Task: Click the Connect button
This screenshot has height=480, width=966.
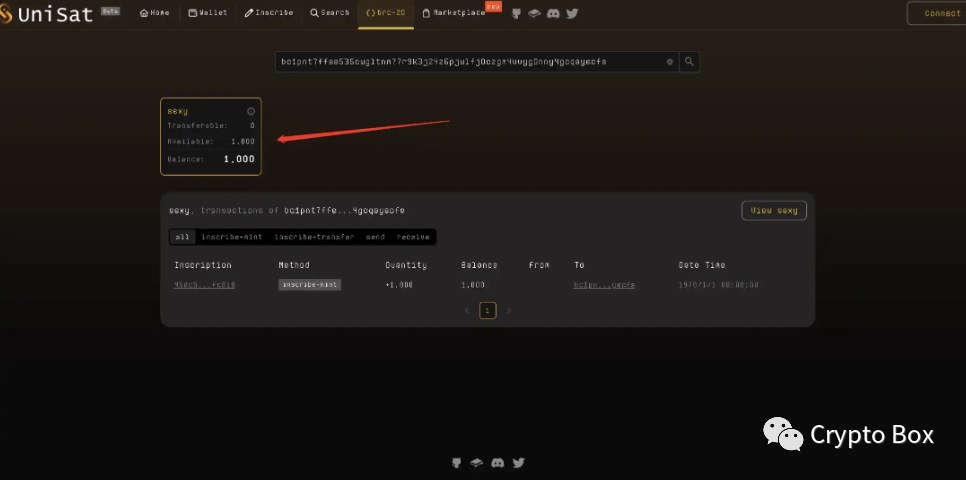Action: click(937, 14)
